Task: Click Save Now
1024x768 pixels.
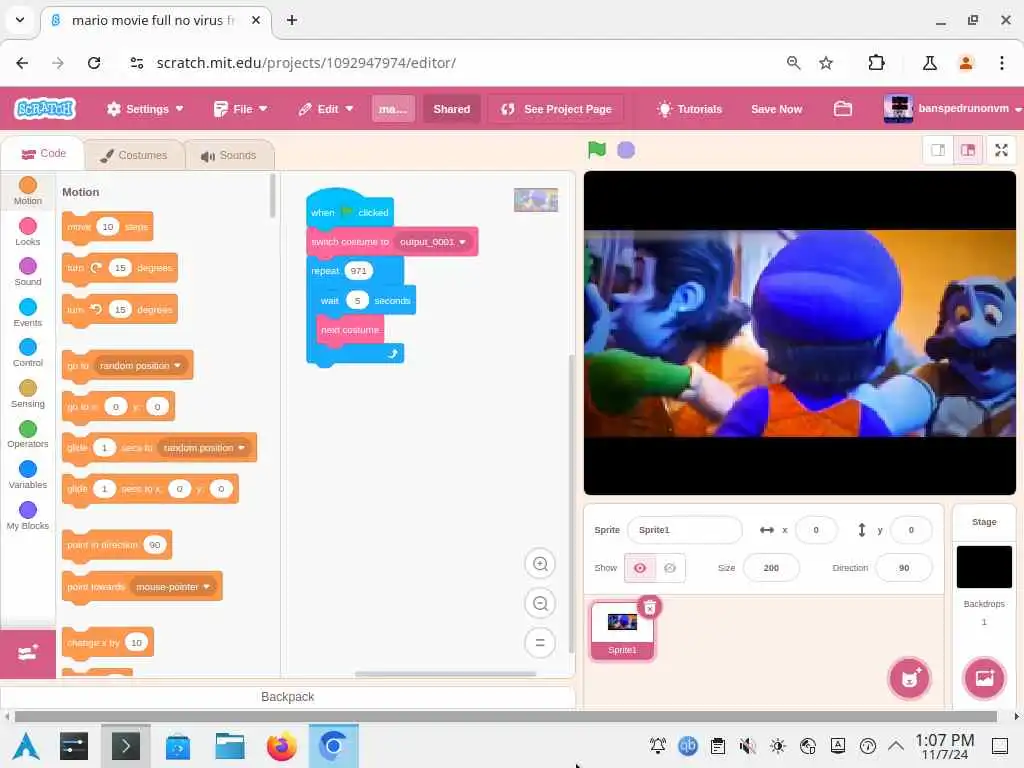Action: tap(776, 109)
